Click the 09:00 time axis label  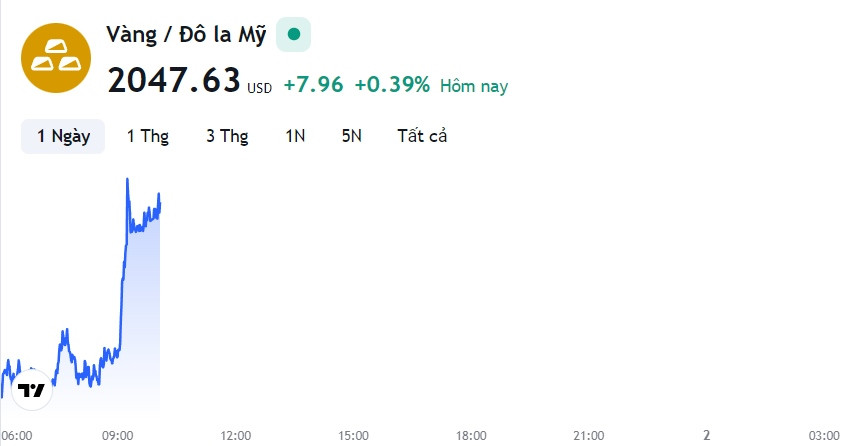coord(118,435)
